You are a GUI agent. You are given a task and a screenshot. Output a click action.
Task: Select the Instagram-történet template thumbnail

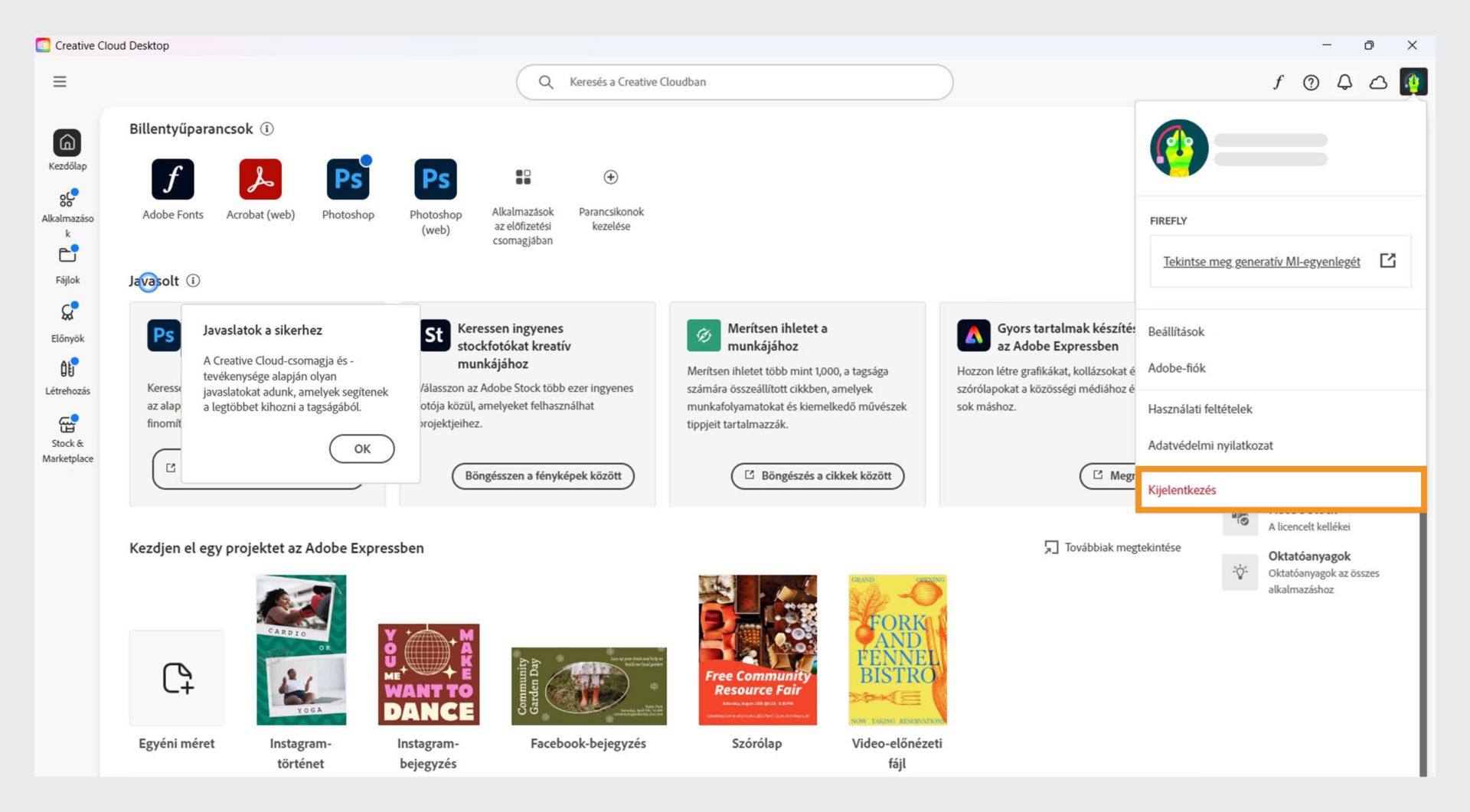click(301, 649)
